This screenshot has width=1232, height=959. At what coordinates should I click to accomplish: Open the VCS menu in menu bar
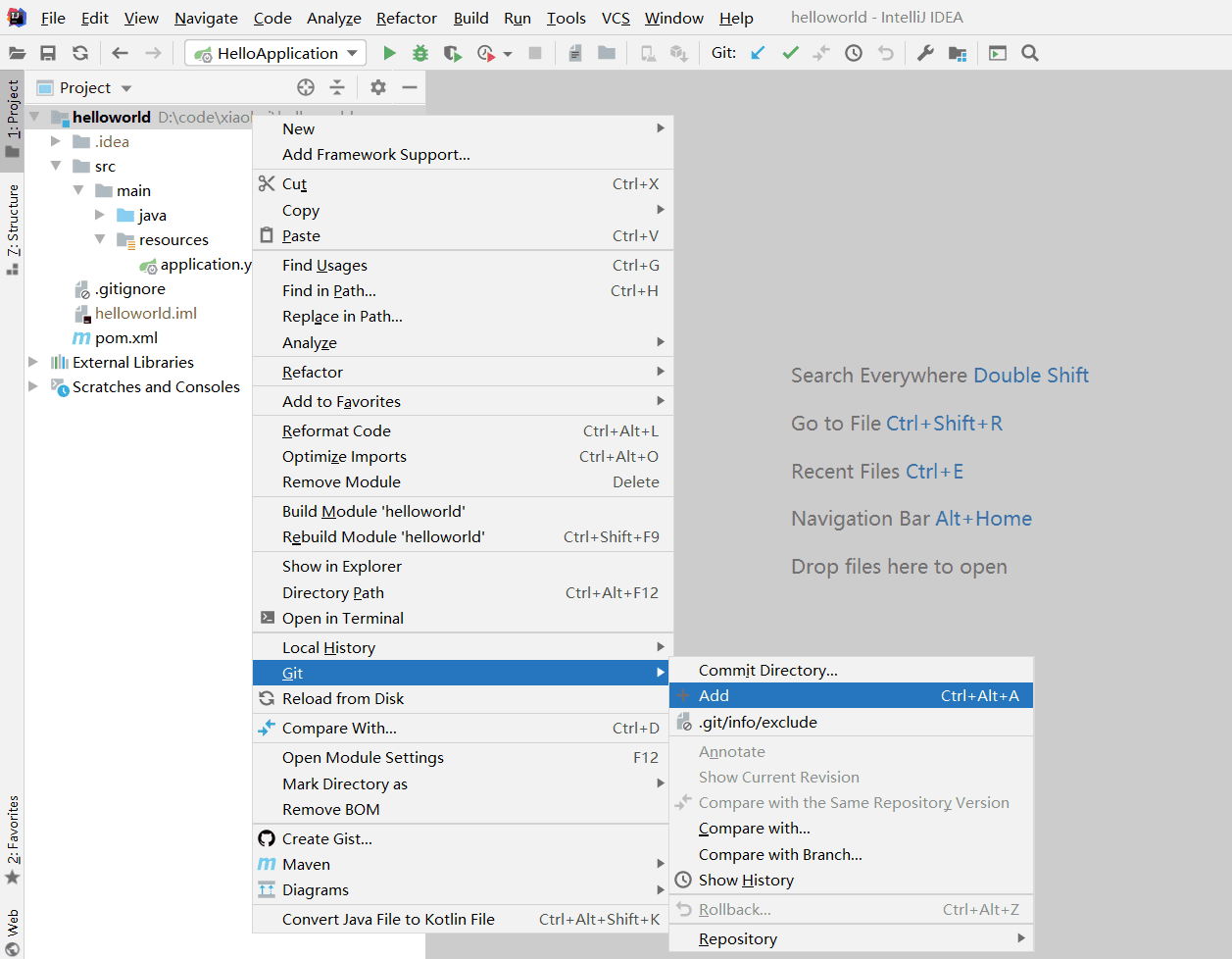click(616, 18)
